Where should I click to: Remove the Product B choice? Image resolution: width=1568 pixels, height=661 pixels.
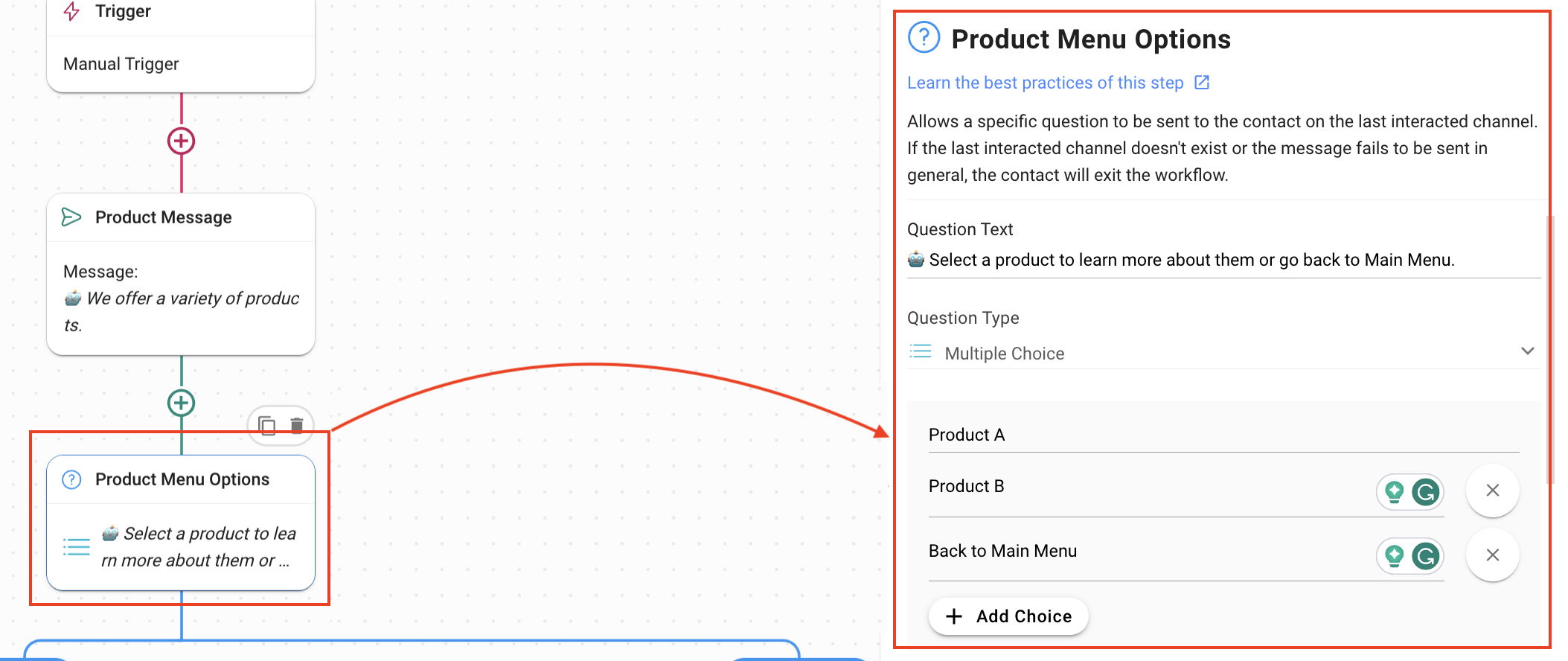point(1492,491)
